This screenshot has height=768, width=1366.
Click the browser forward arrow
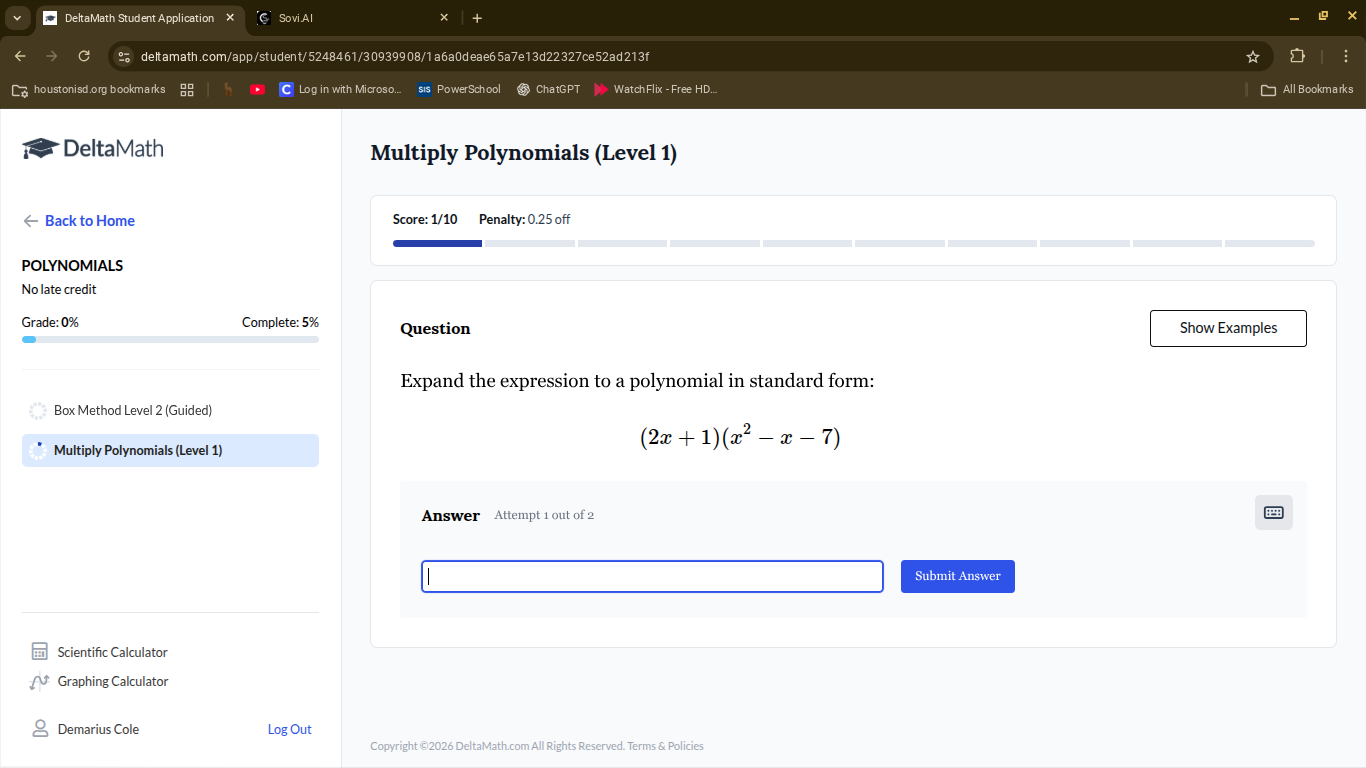coord(52,56)
